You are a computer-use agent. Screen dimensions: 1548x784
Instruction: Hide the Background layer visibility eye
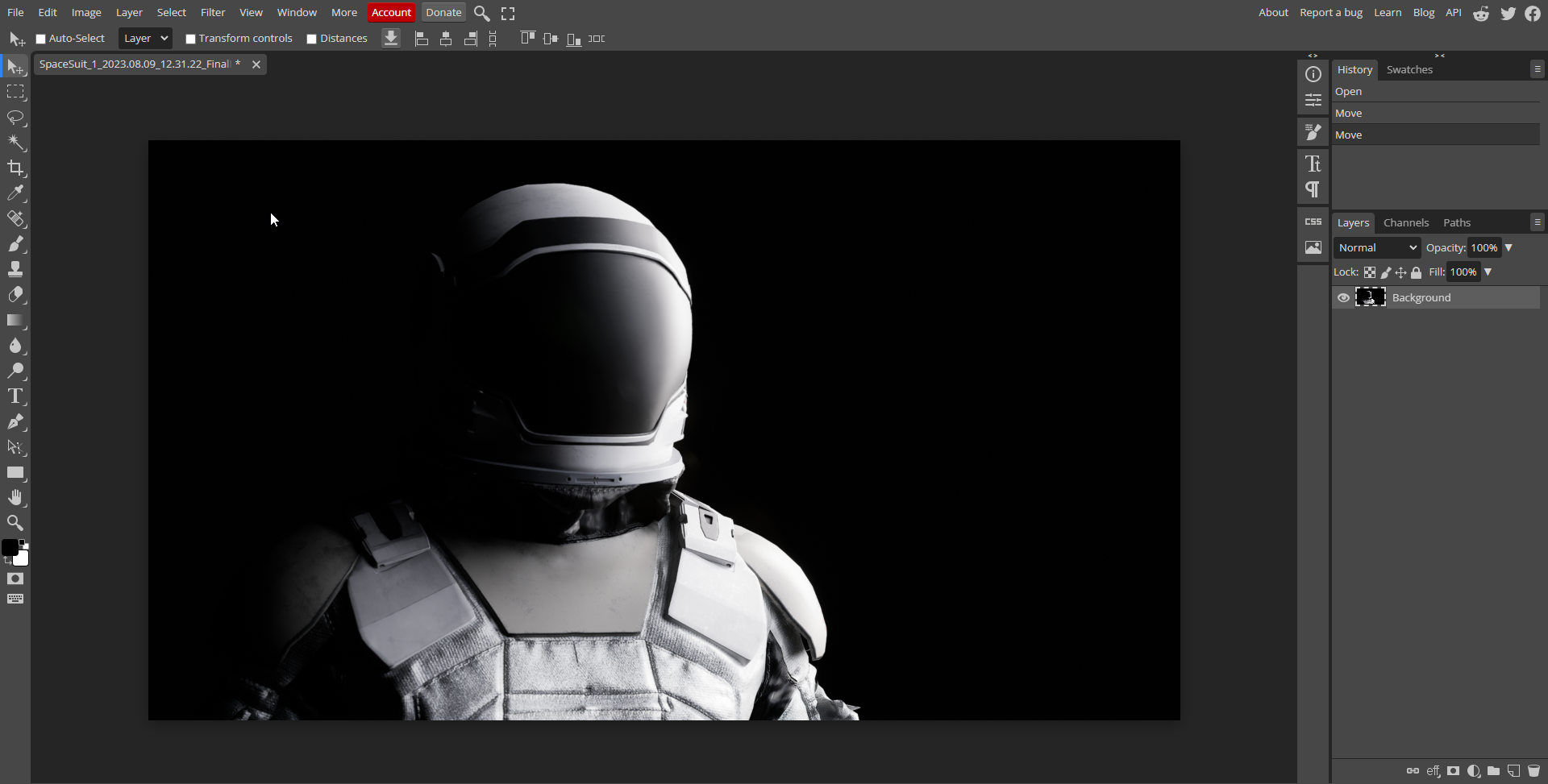pos(1343,298)
